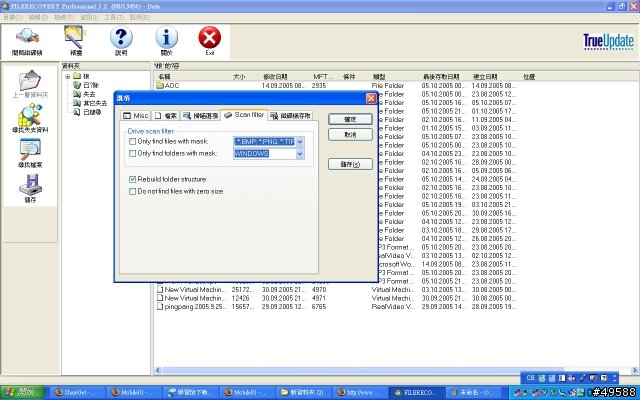Viewport: 640px width, 400px height.
Task: Enable Only find files with mask
Action: tap(132, 142)
